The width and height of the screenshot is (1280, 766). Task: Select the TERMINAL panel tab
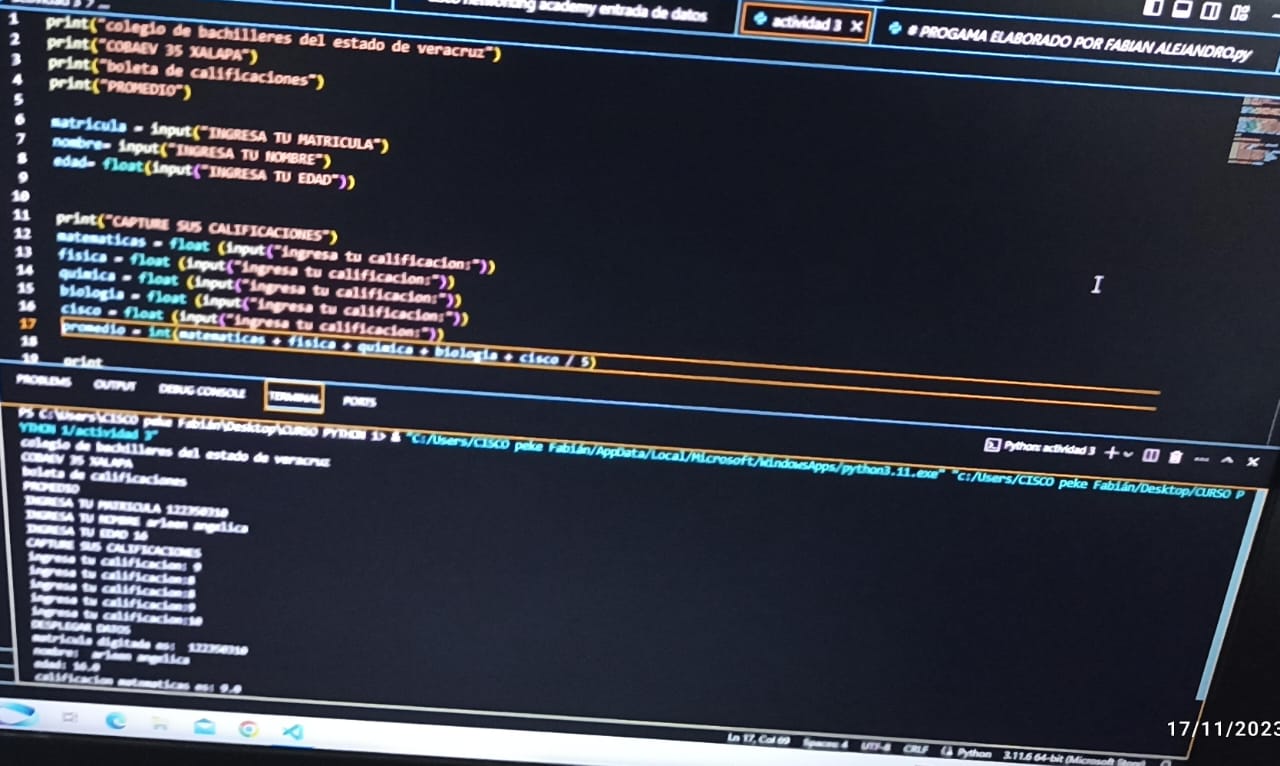(294, 397)
